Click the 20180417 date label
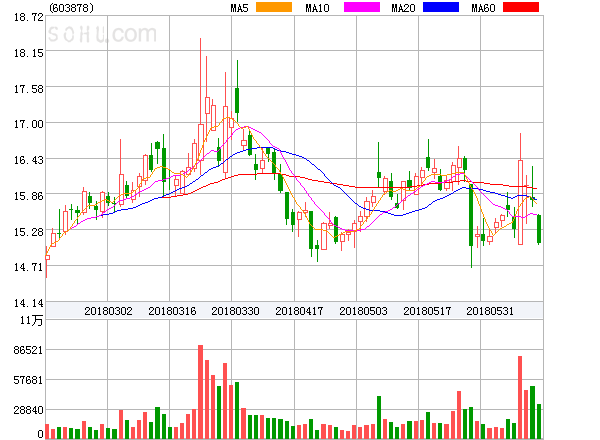 [x=299, y=311]
